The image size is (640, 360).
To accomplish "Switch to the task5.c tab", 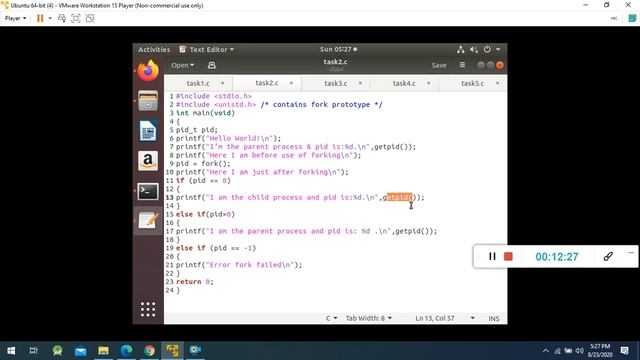I will 472,83.
